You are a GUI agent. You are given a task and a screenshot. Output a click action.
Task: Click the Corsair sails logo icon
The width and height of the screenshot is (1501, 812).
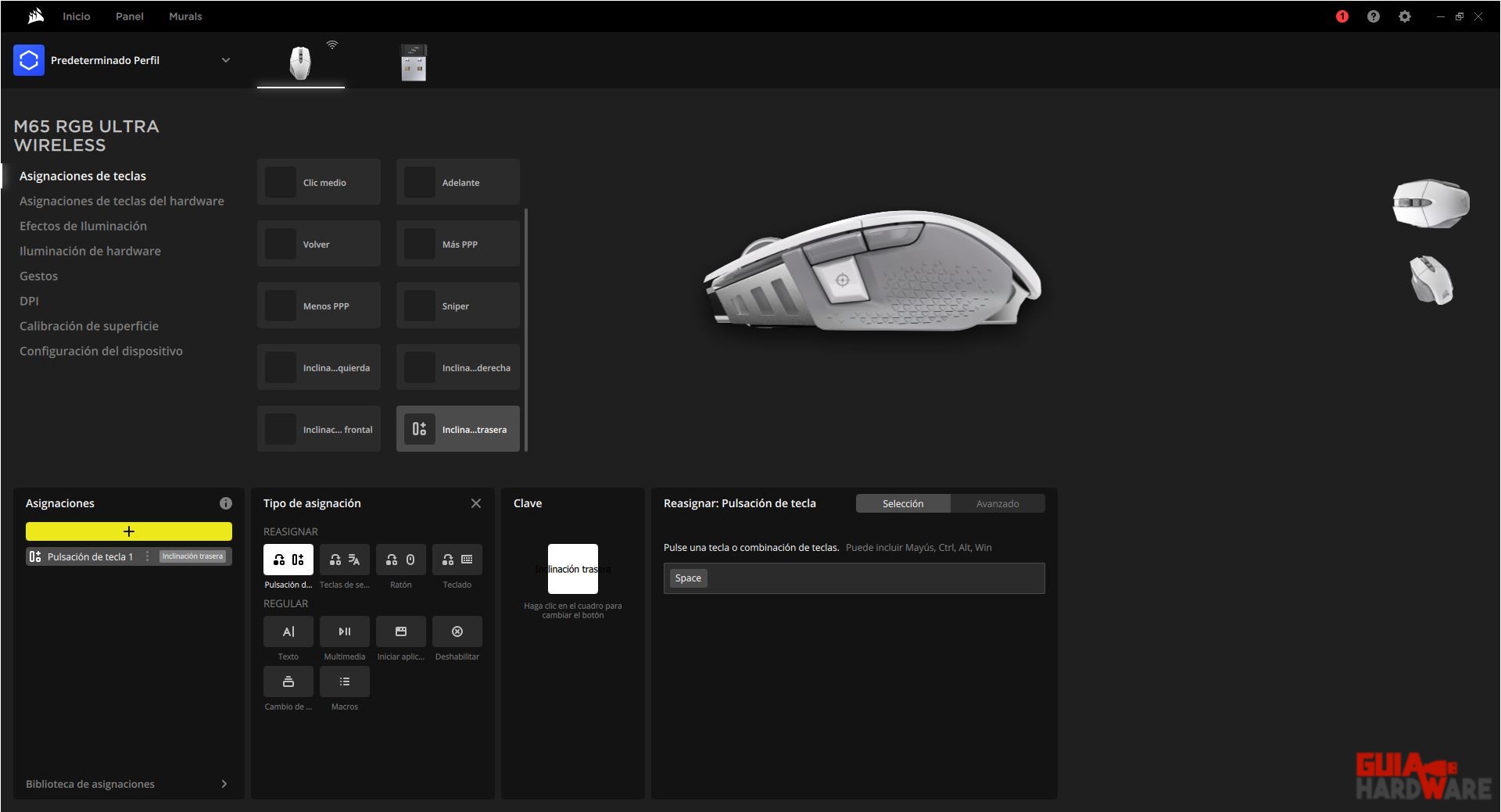tap(35, 16)
